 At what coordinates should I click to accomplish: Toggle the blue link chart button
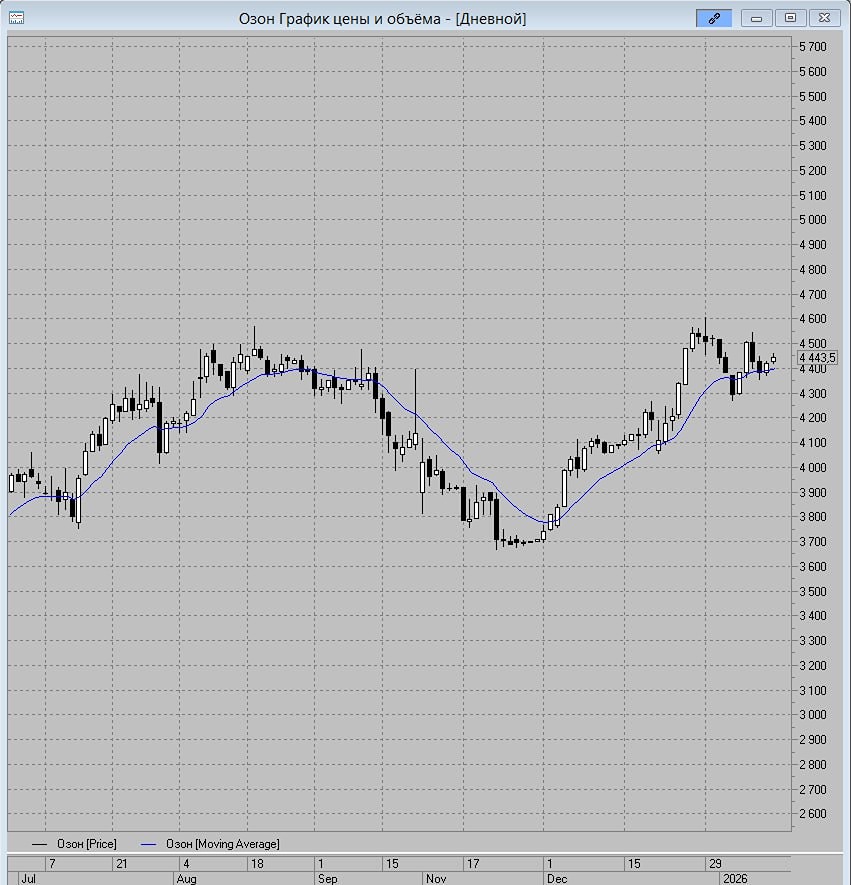(x=714, y=18)
